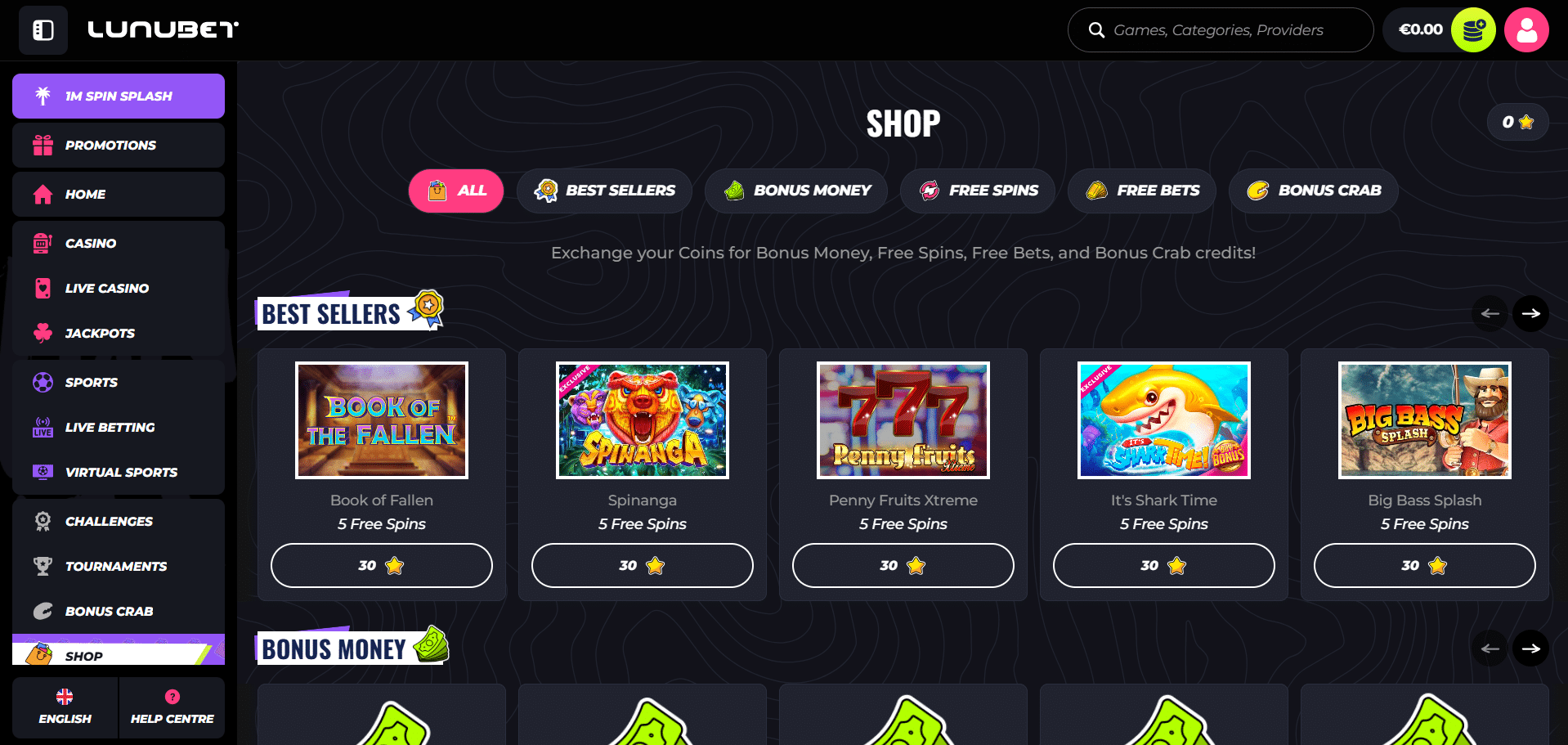The image size is (1568, 745).
Task: Toggle the sidebar collapse icon
Action: 43,30
